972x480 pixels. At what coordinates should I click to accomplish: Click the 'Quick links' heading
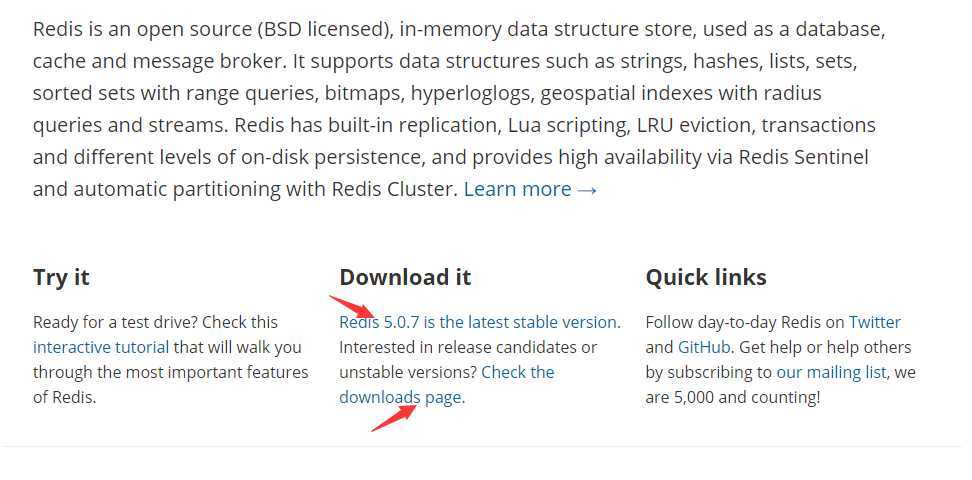[x=706, y=277]
